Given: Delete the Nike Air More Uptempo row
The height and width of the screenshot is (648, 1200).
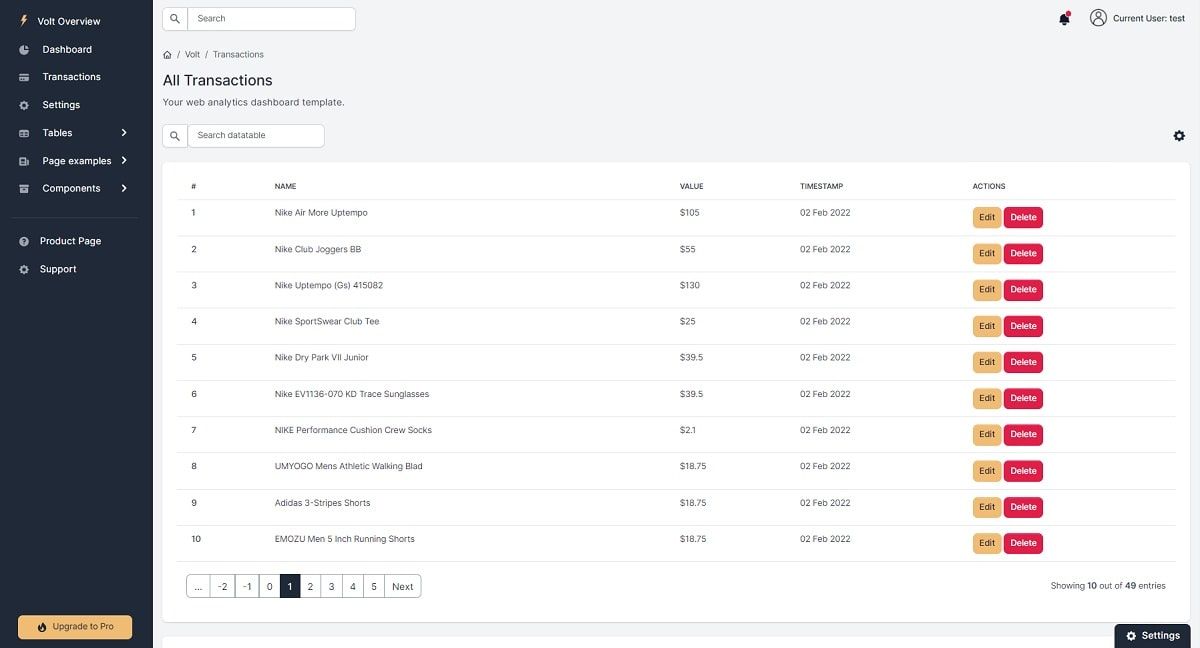Looking at the screenshot, I should click(x=1023, y=218).
